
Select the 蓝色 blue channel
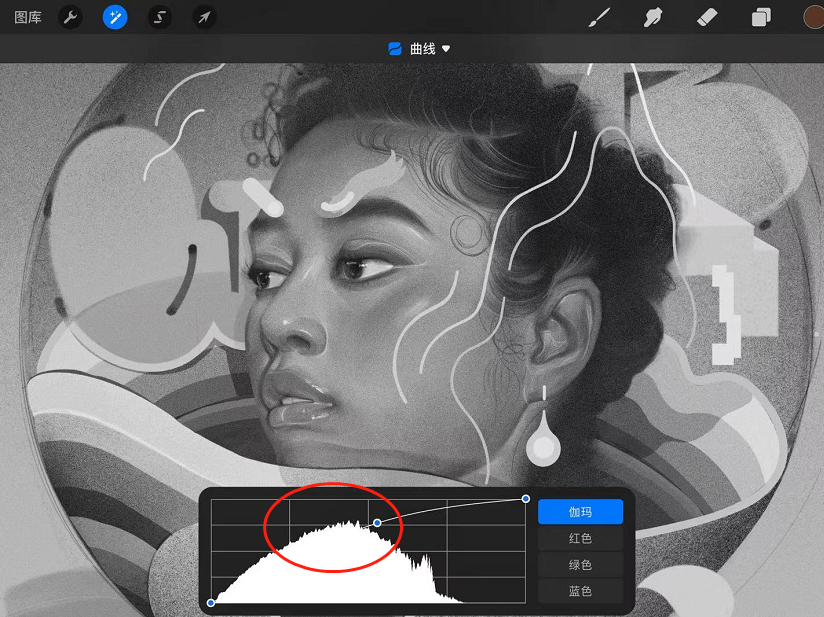tap(580, 591)
